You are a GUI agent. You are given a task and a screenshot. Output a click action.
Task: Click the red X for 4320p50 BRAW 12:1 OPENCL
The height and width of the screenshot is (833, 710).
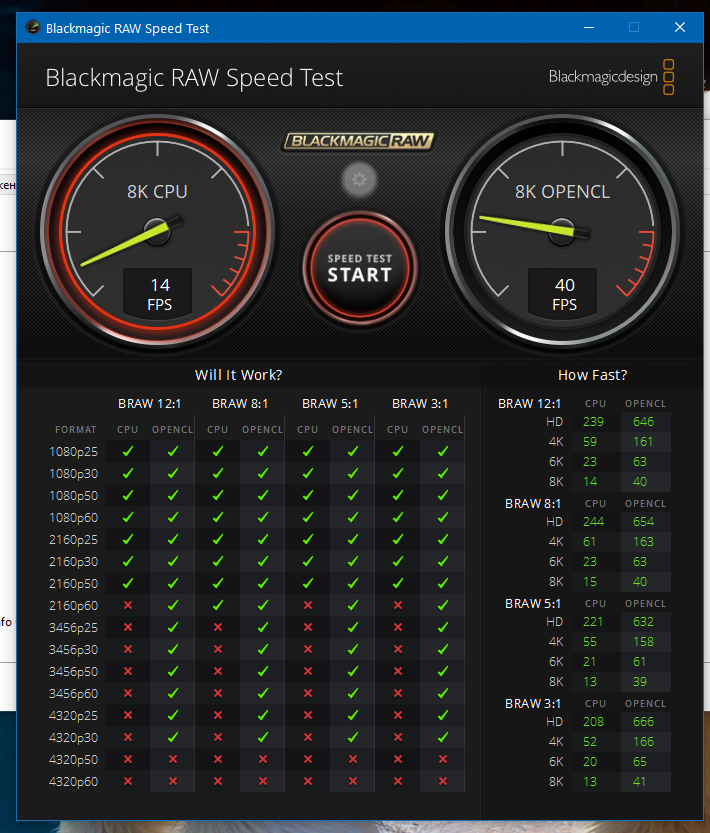pyautogui.click(x=173, y=759)
